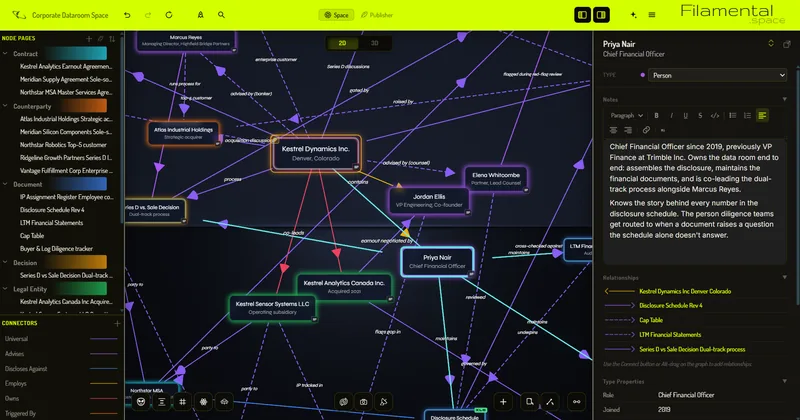
Task: Click the Counterparty orange color bar
Action: pyautogui.click(x=82, y=106)
